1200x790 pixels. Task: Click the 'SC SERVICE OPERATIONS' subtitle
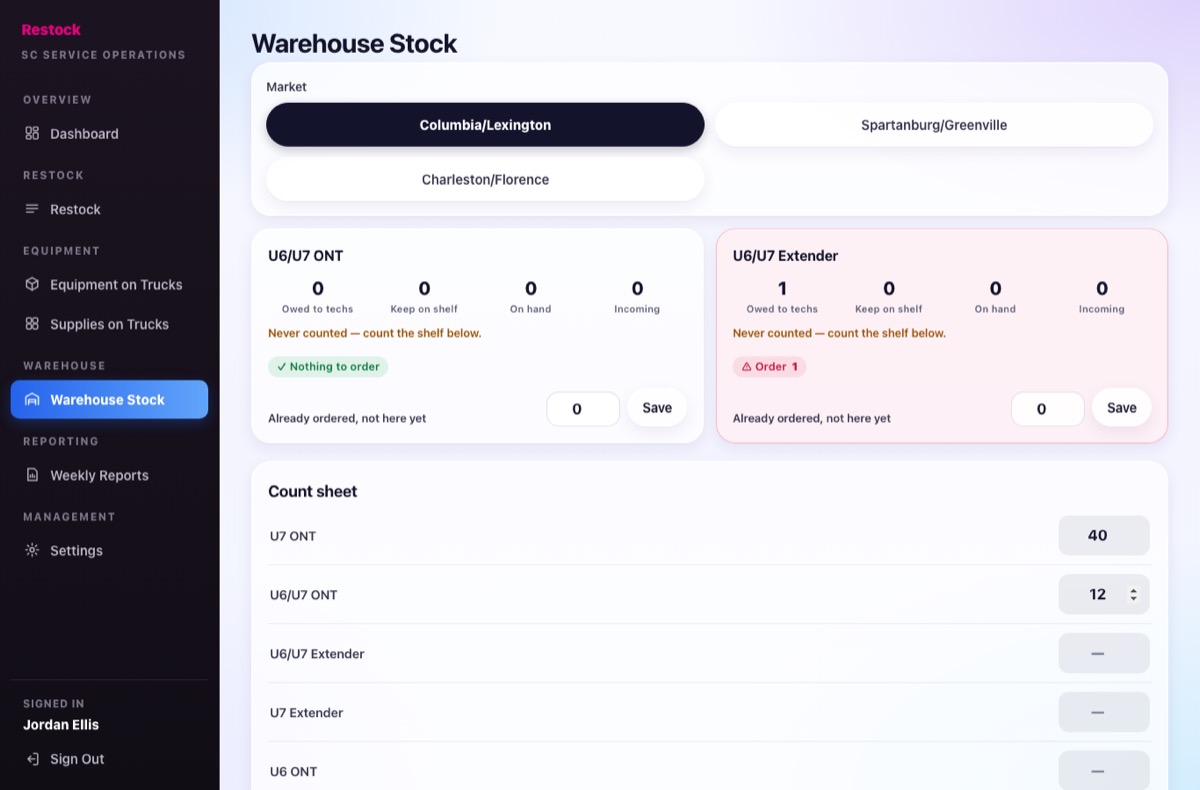103,55
